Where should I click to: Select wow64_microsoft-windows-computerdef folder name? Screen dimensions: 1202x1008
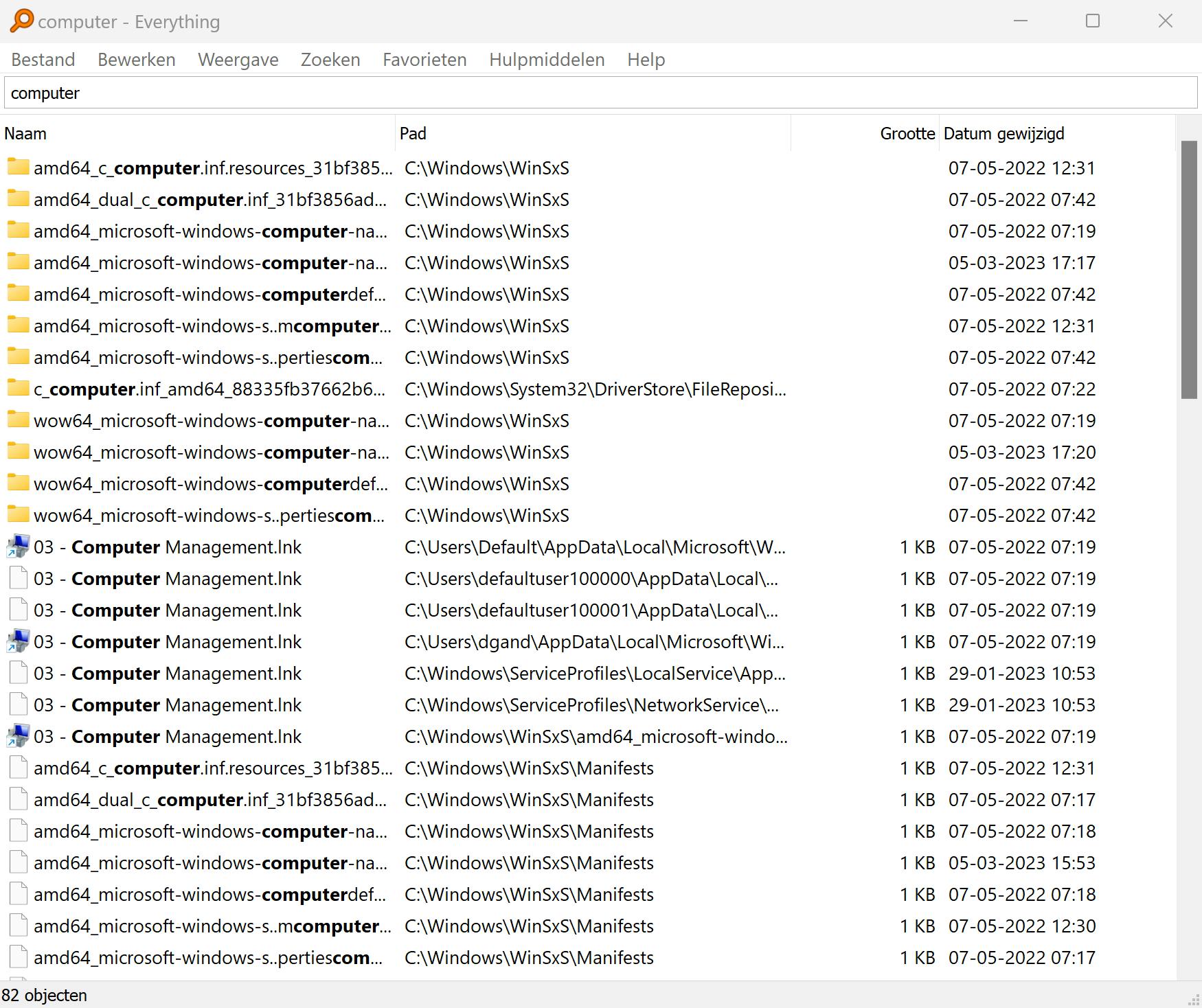click(x=211, y=484)
